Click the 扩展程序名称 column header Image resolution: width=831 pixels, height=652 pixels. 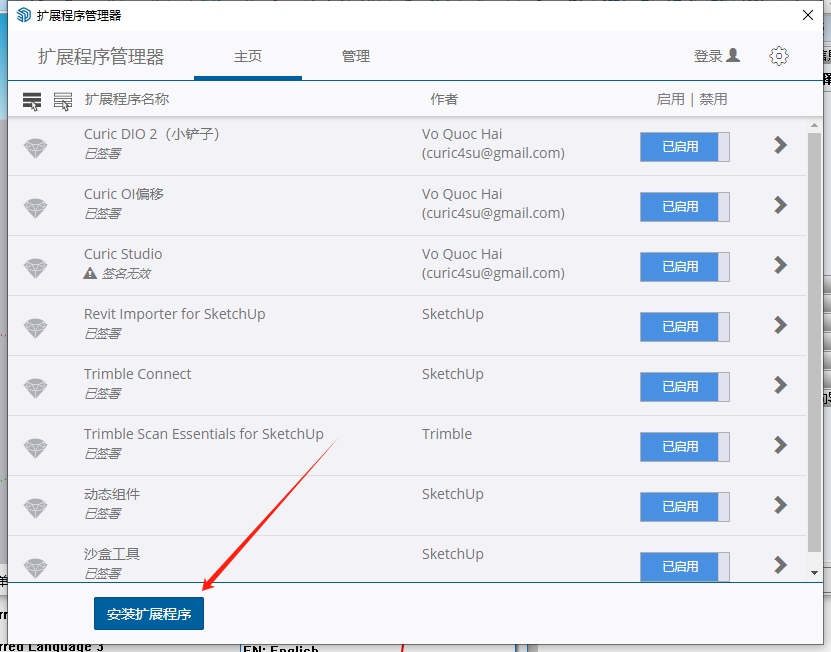[127, 99]
